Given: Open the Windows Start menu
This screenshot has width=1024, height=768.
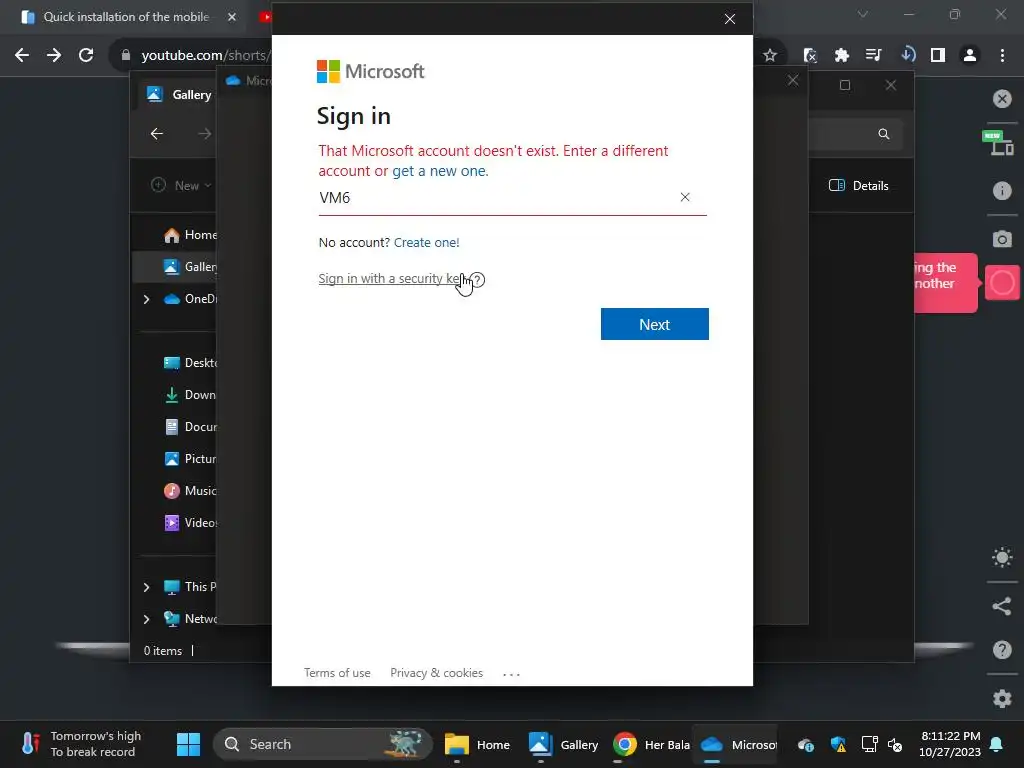Looking at the screenshot, I should (189, 744).
